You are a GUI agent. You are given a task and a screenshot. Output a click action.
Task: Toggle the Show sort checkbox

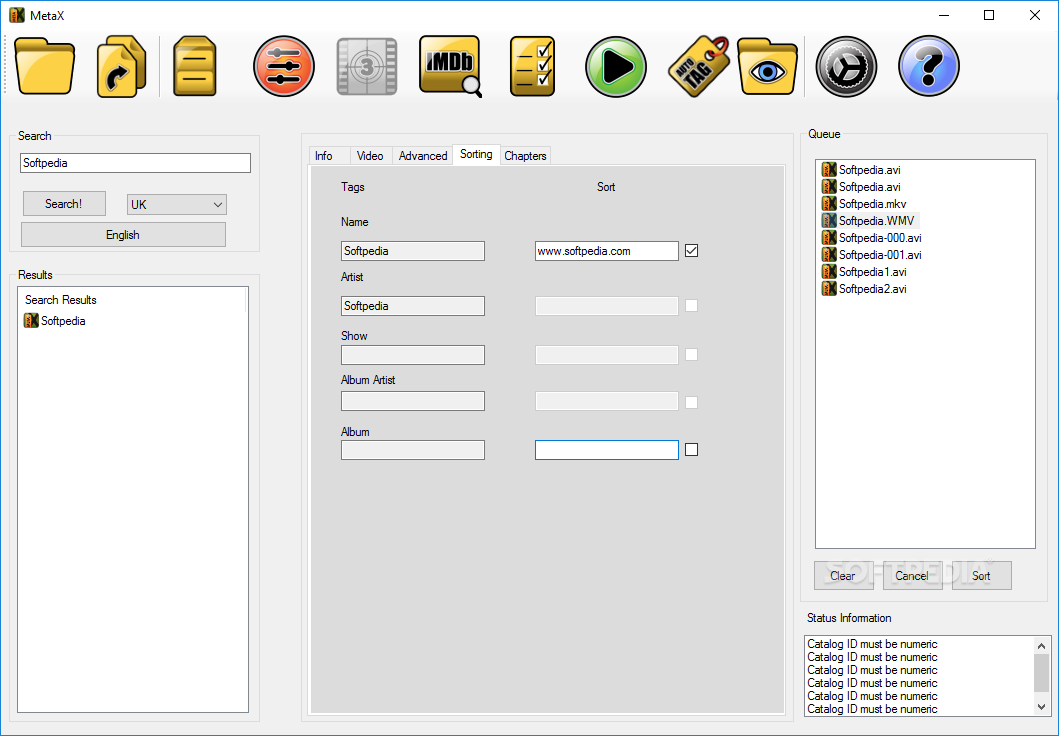click(692, 354)
